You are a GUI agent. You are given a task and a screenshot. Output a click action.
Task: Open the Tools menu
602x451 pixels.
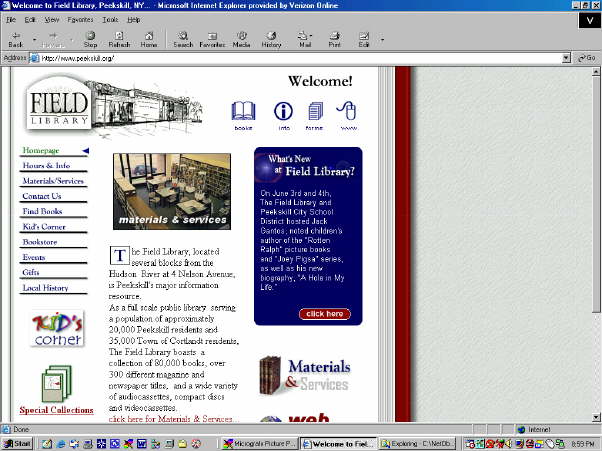pyautogui.click(x=110, y=20)
